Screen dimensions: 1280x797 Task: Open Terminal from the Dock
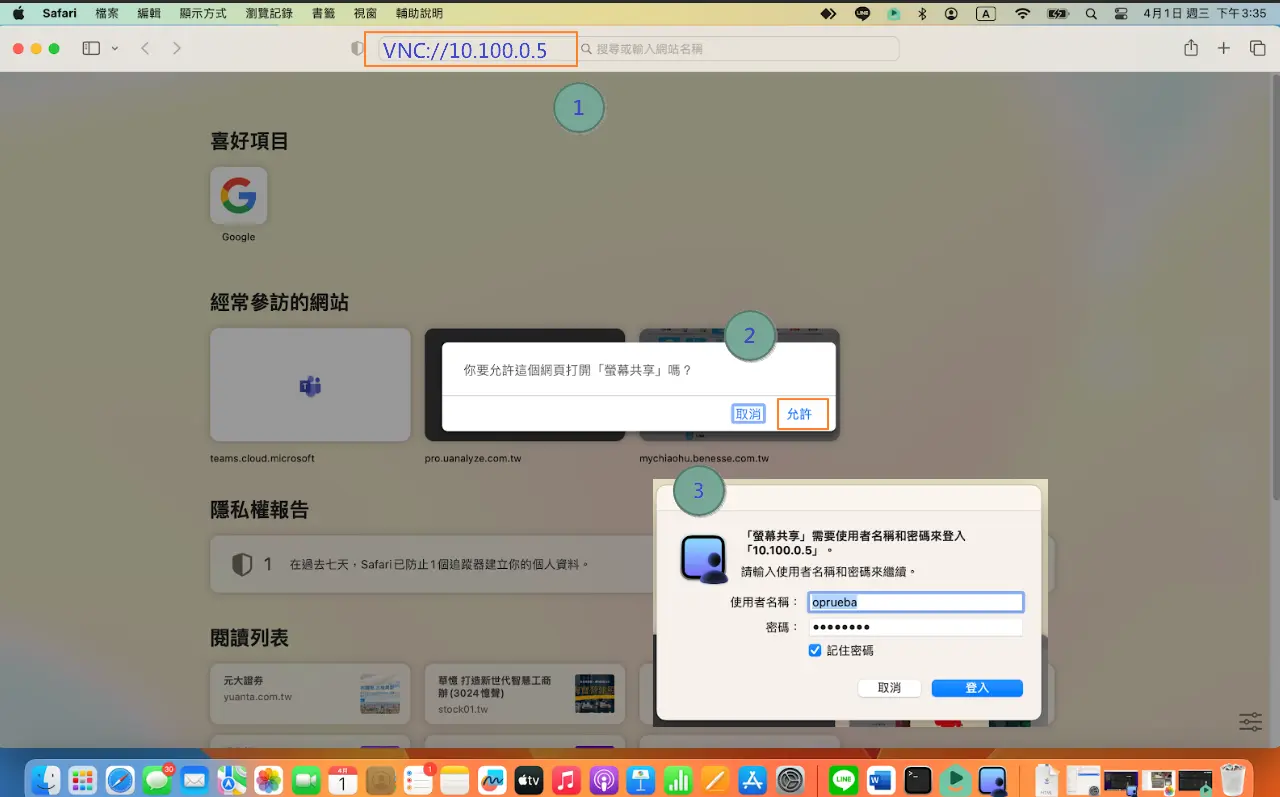pyautogui.click(x=917, y=780)
